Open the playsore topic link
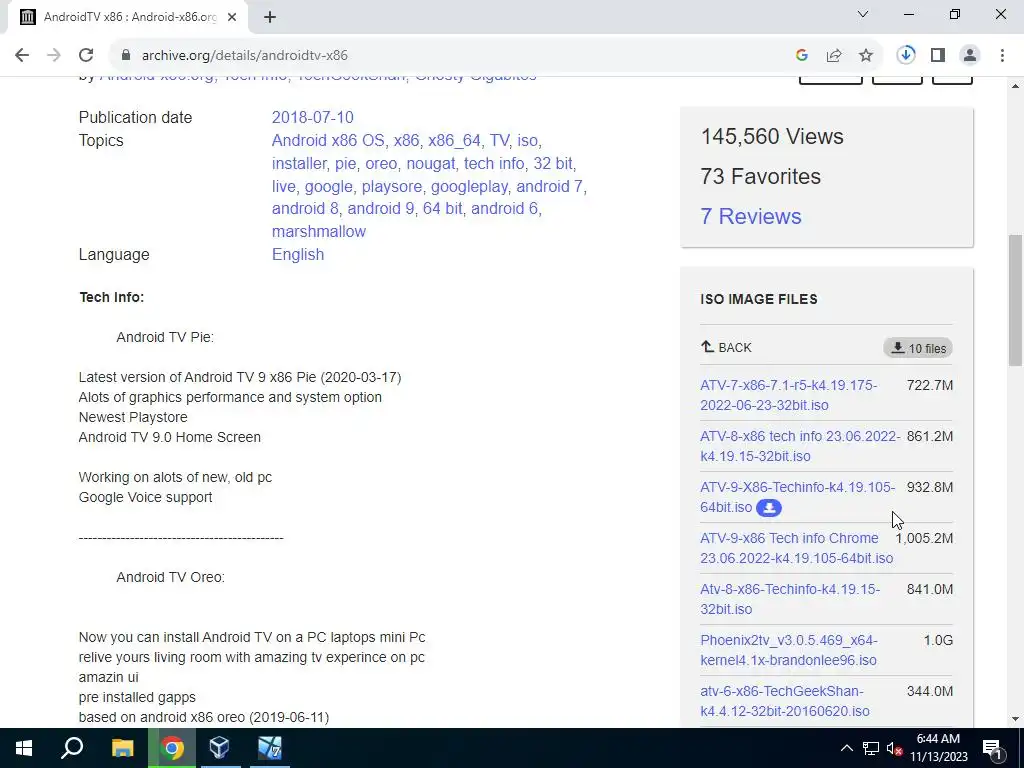The image size is (1024, 768). [391, 186]
